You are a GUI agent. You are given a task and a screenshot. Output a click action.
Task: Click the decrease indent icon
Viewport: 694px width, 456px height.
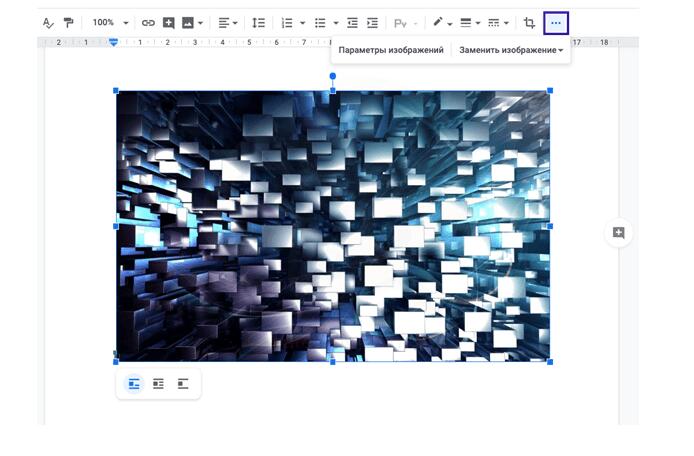(352, 22)
